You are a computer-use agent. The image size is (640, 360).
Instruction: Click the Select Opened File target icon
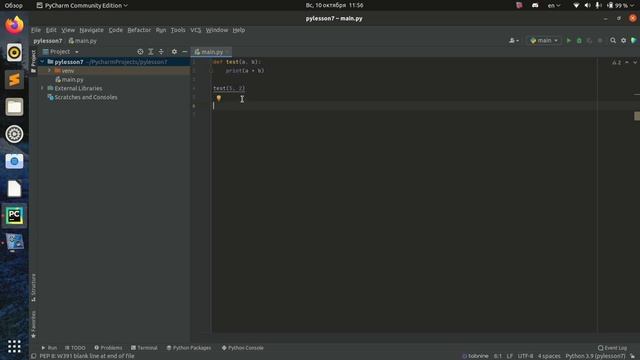pos(140,52)
